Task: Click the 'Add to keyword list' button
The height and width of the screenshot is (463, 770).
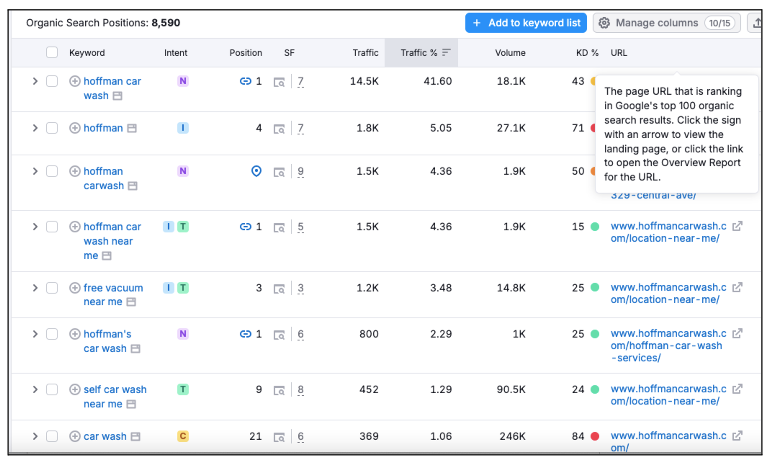Action: 525,23
